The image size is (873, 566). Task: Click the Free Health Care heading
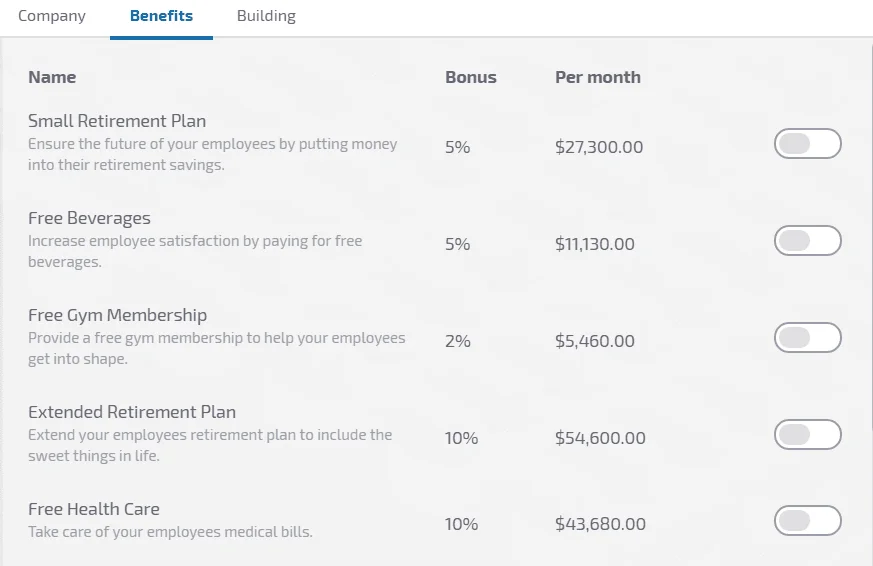94,509
